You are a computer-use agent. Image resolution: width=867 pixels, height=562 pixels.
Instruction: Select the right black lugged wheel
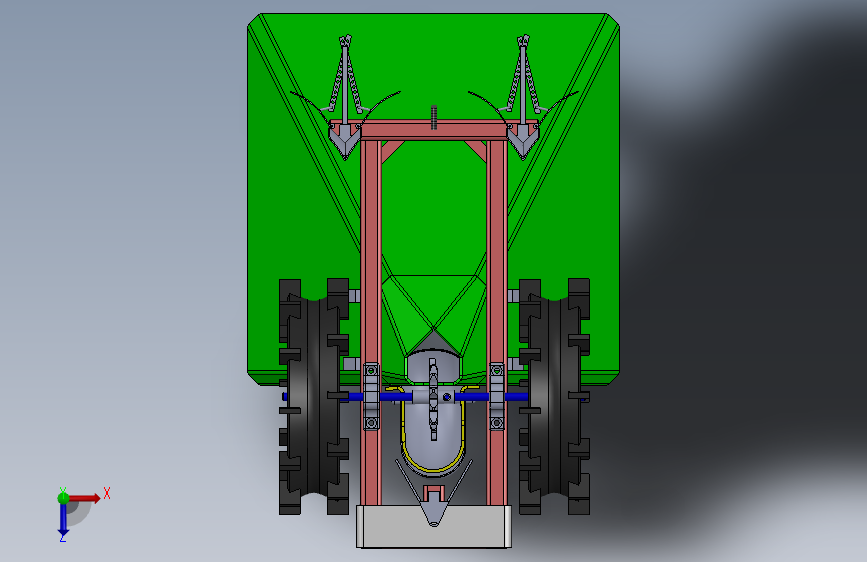(554, 397)
